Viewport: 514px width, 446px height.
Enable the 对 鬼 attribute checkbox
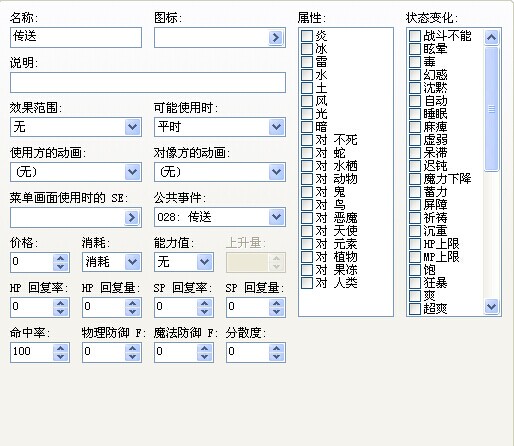pyautogui.click(x=307, y=192)
